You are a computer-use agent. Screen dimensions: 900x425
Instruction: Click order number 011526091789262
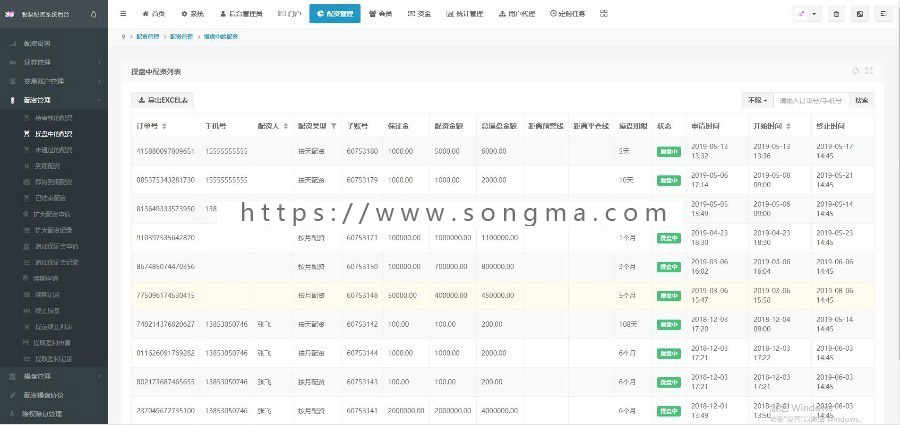coord(165,353)
